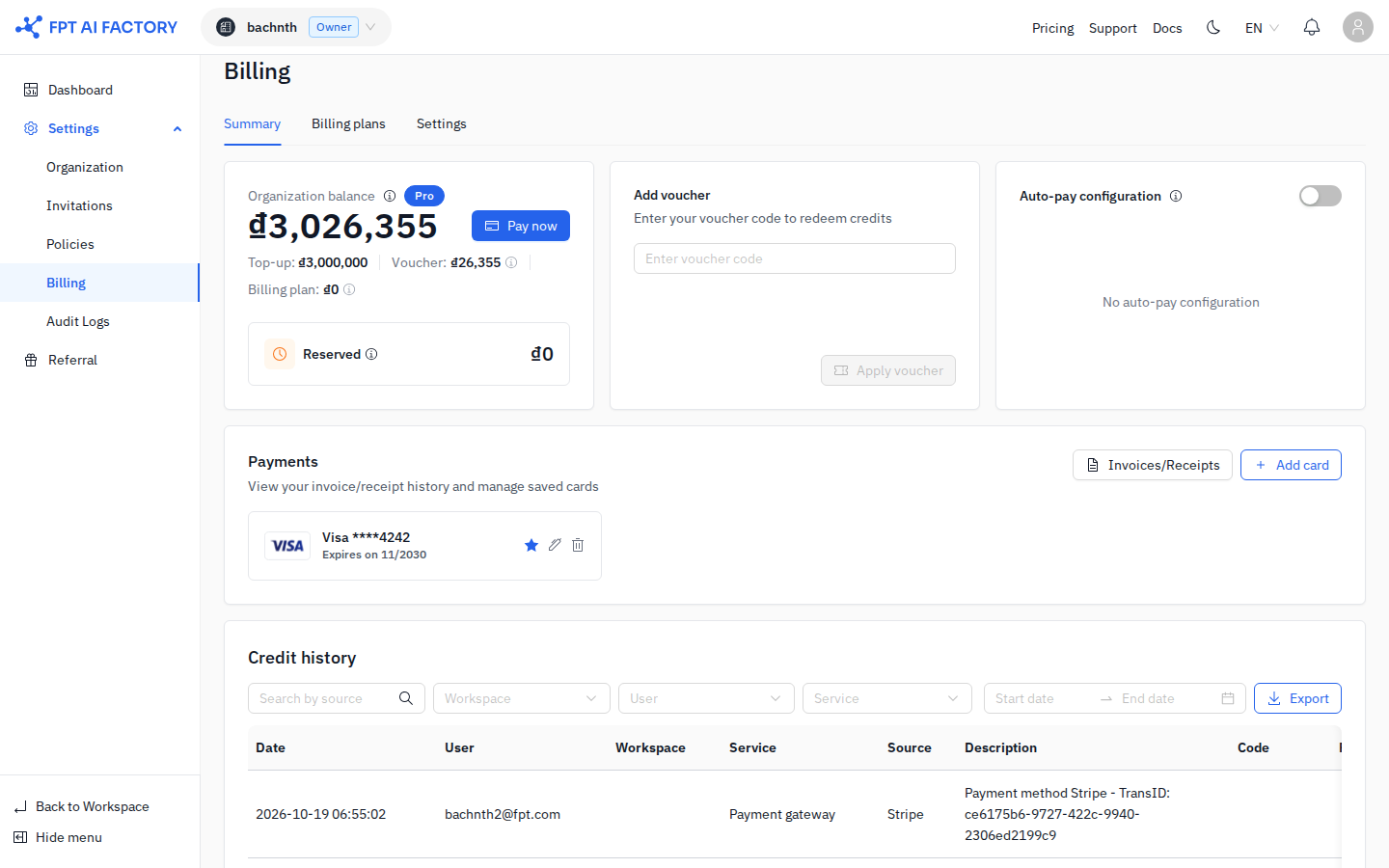Click info icon beside Reserved
This screenshot has height=868, width=1389.
click(371, 354)
